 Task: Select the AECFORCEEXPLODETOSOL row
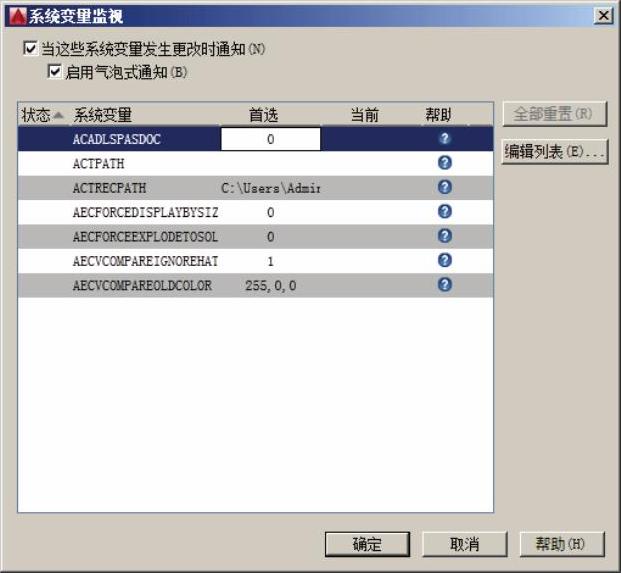point(255,236)
